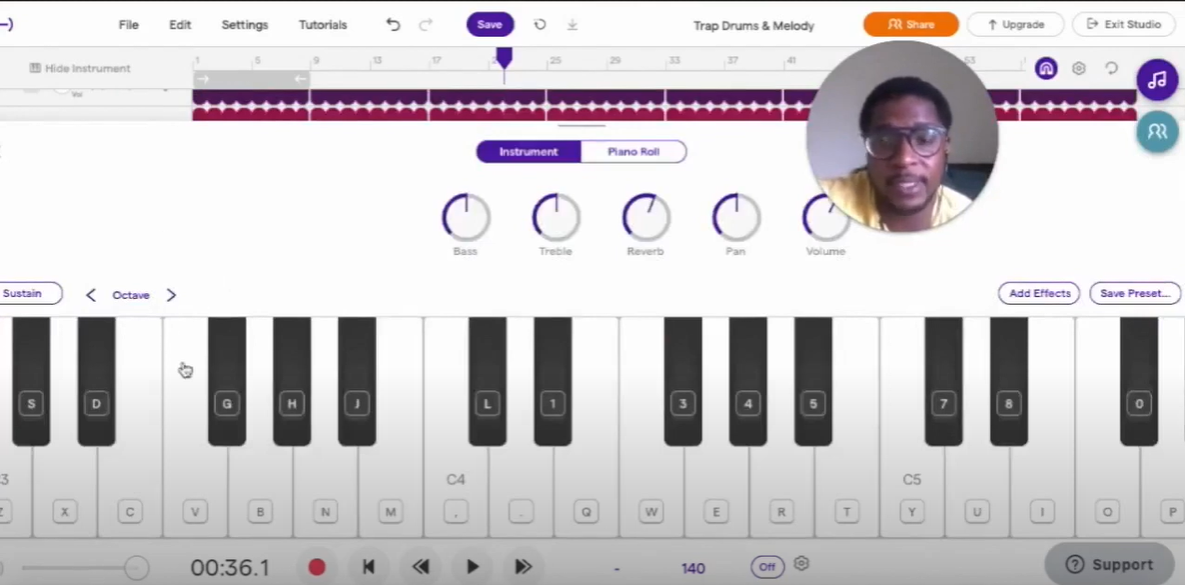This screenshot has width=1185, height=585.
Task: Open the Save Preset dropdown
Action: pos(1134,293)
